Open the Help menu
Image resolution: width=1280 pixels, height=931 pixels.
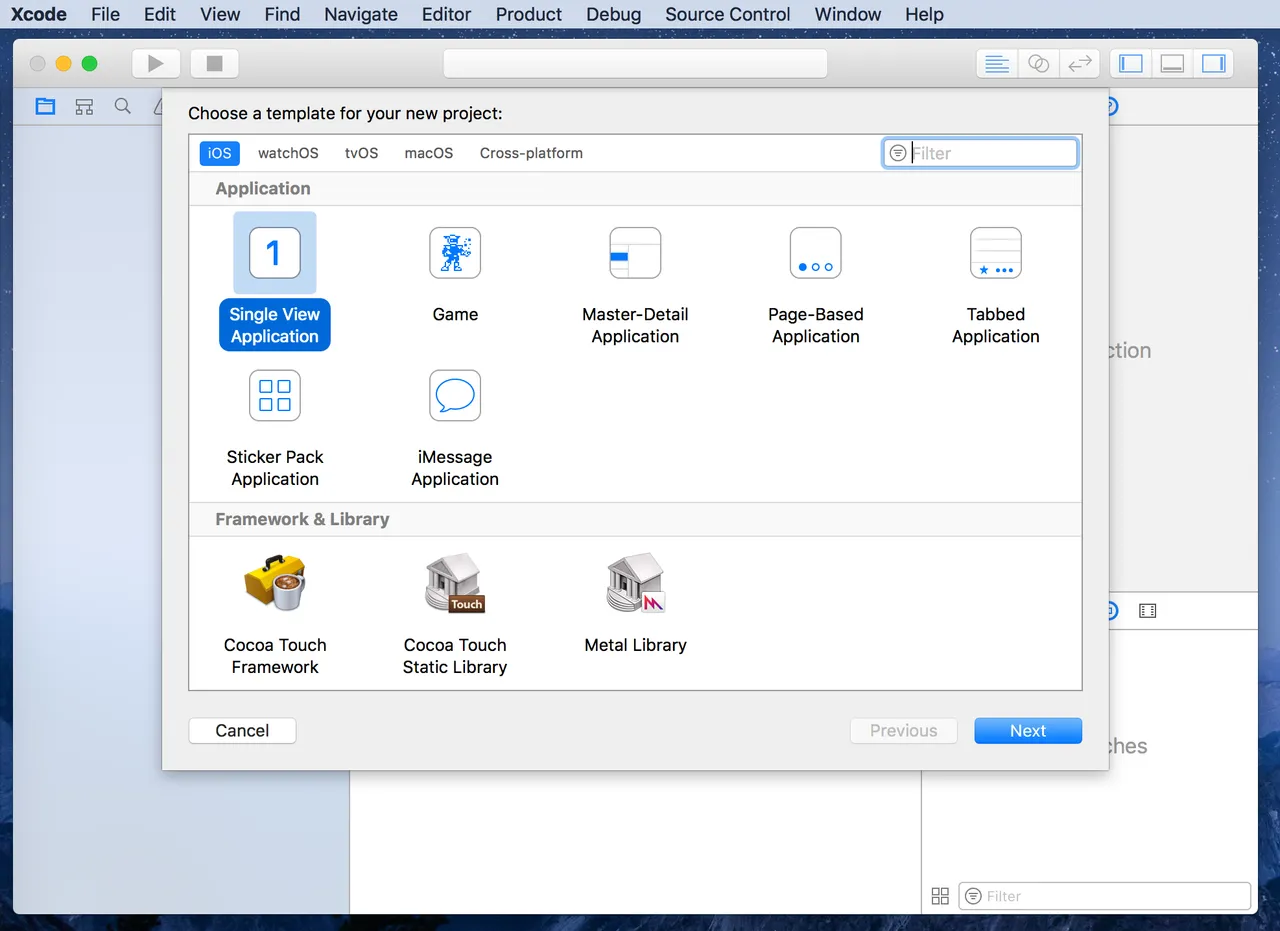[924, 14]
